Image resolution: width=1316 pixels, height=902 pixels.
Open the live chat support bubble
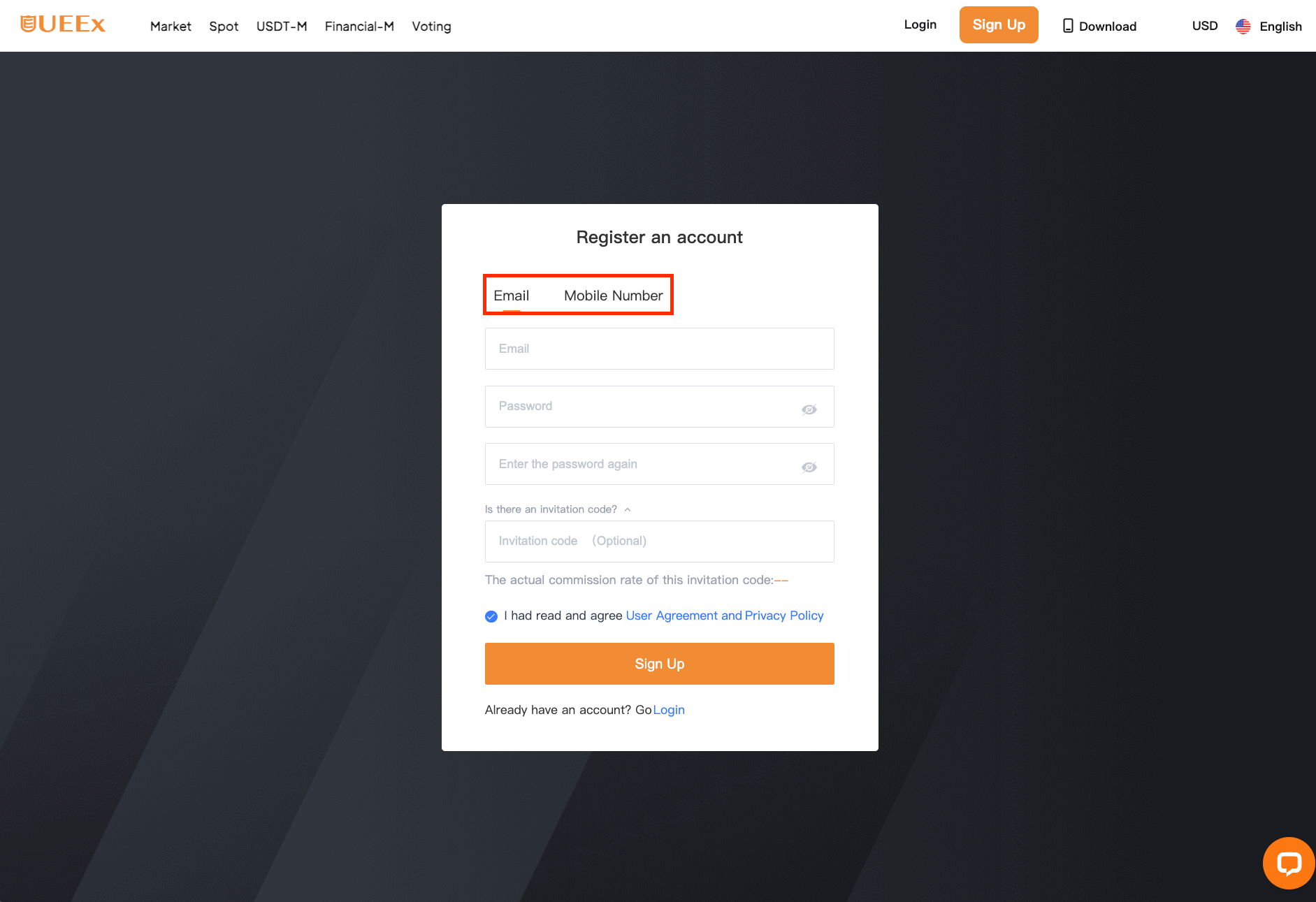[x=1289, y=863]
